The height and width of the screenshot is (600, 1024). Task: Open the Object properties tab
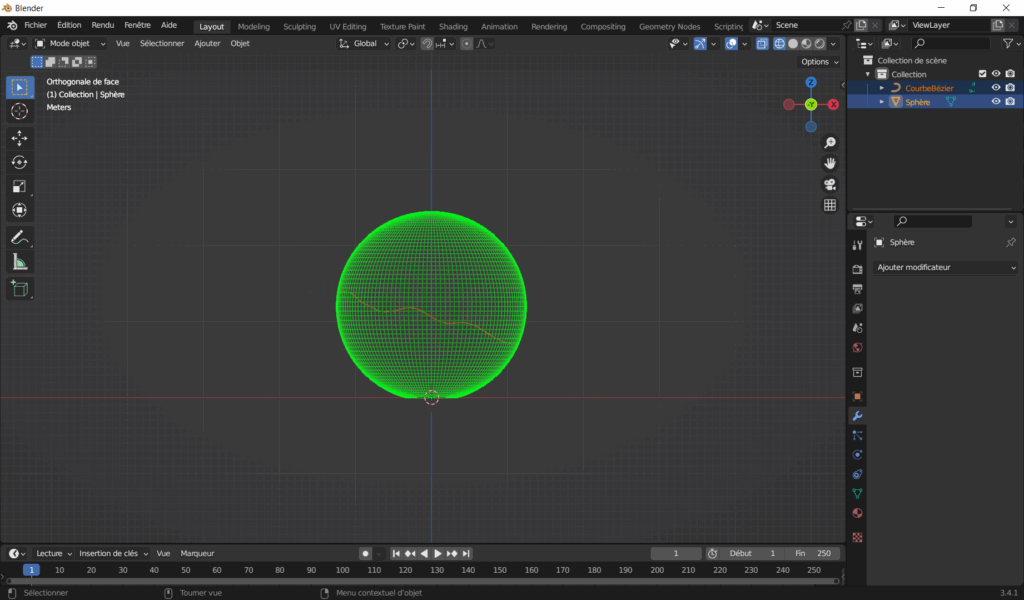tap(857, 396)
